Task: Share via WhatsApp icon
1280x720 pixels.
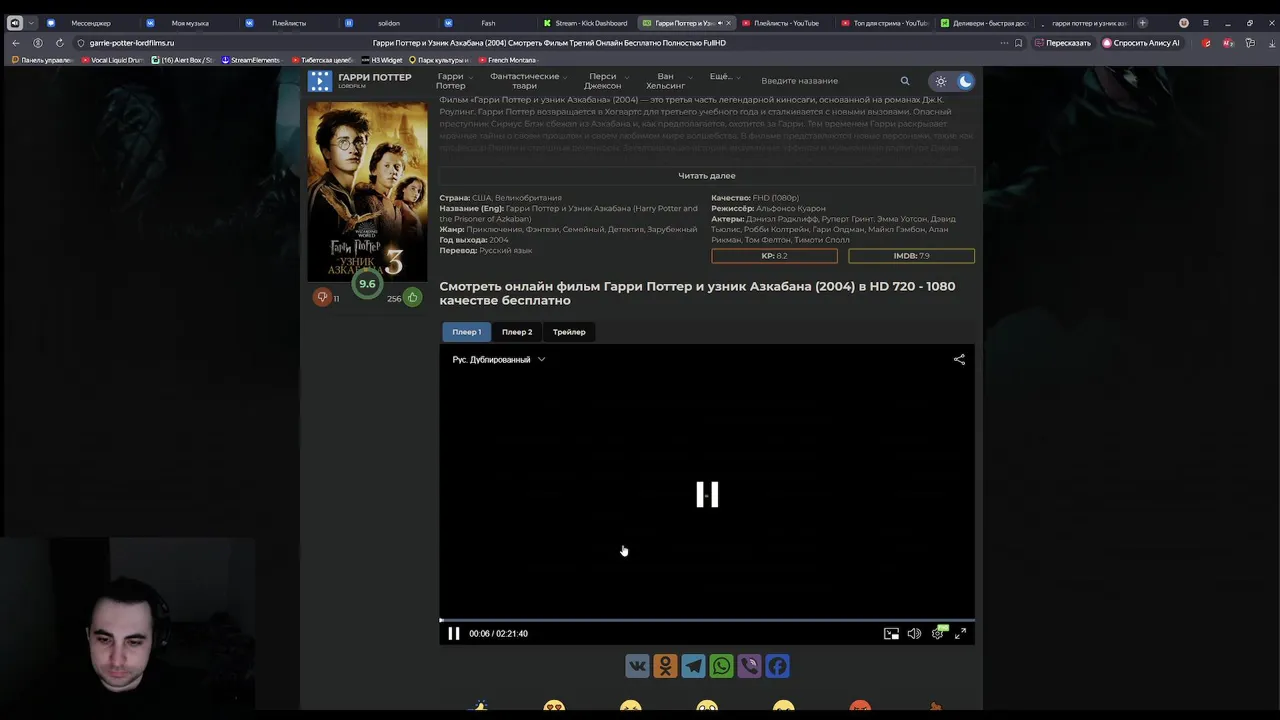Action: (x=721, y=665)
